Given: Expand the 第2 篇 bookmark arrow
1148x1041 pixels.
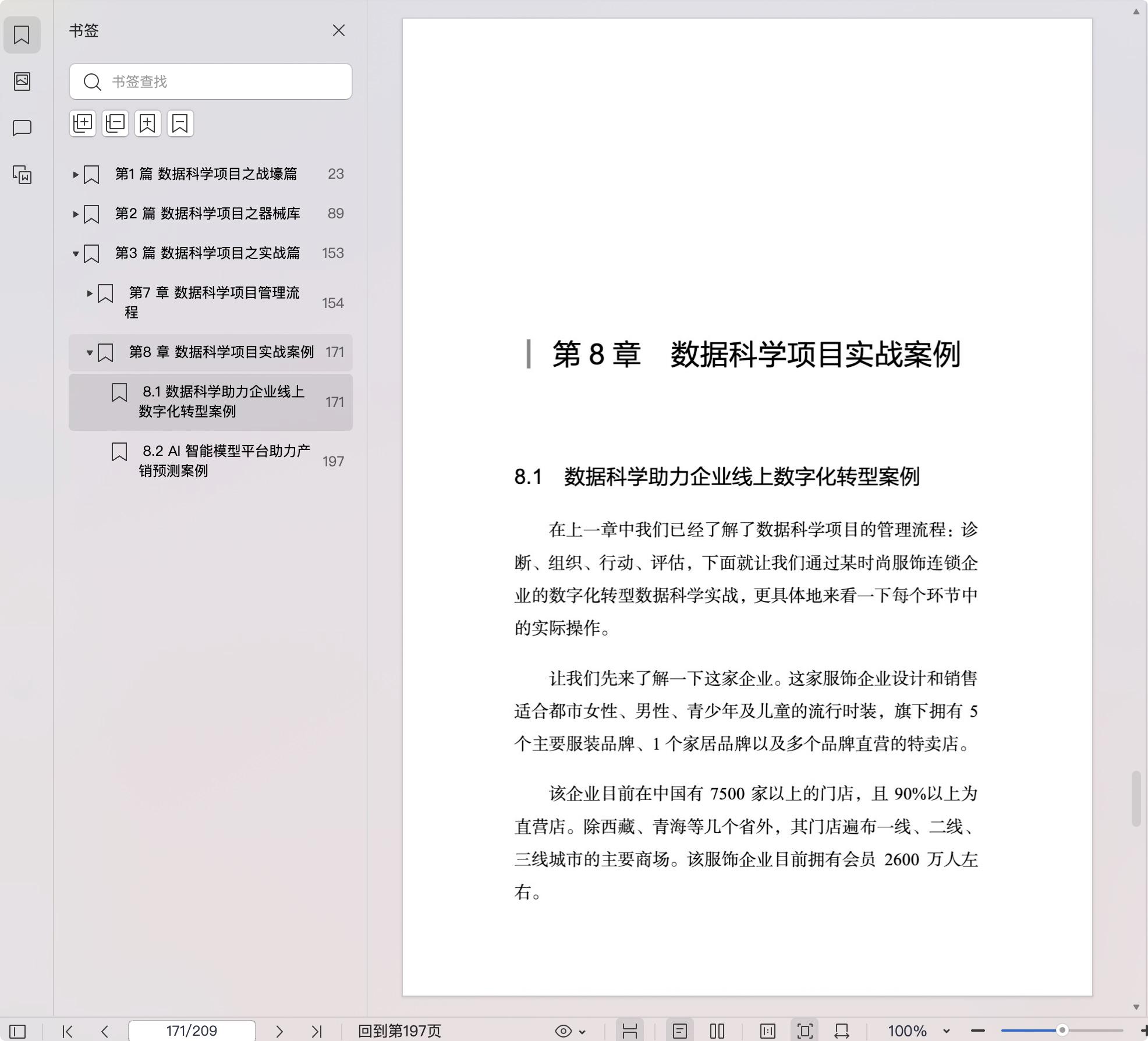Looking at the screenshot, I should click(76, 214).
